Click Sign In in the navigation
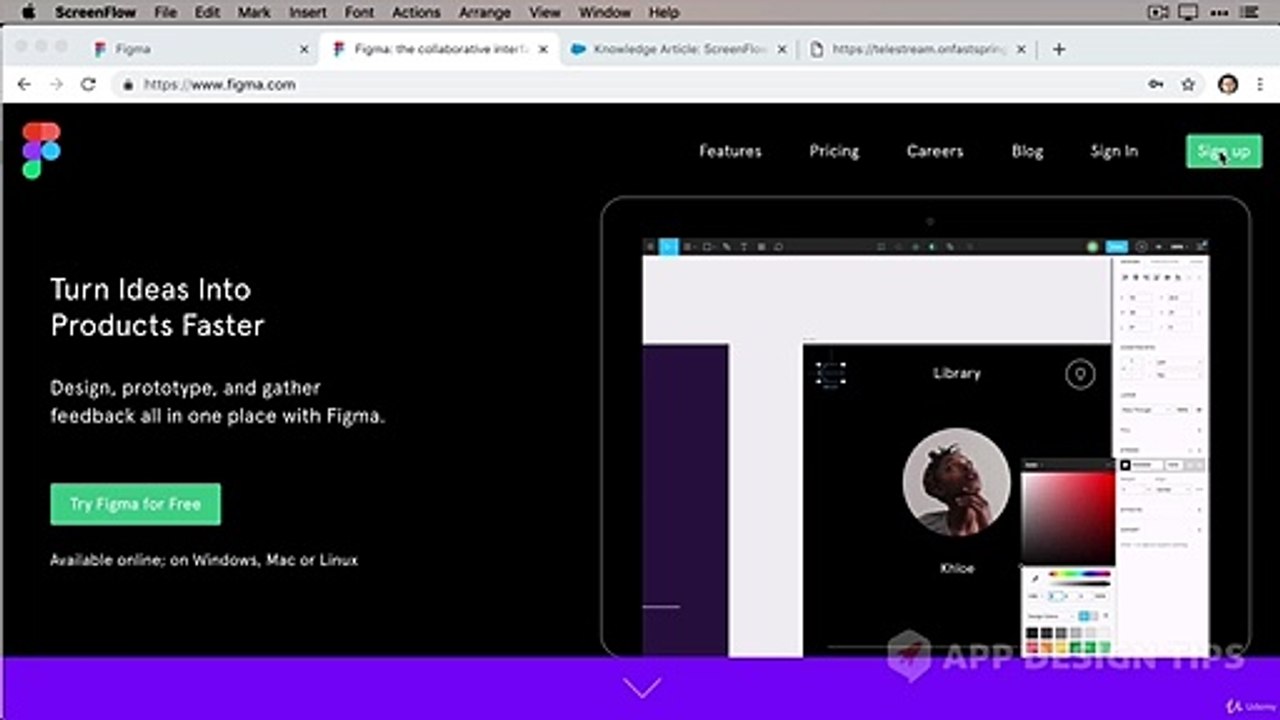 click(1114, 151)
